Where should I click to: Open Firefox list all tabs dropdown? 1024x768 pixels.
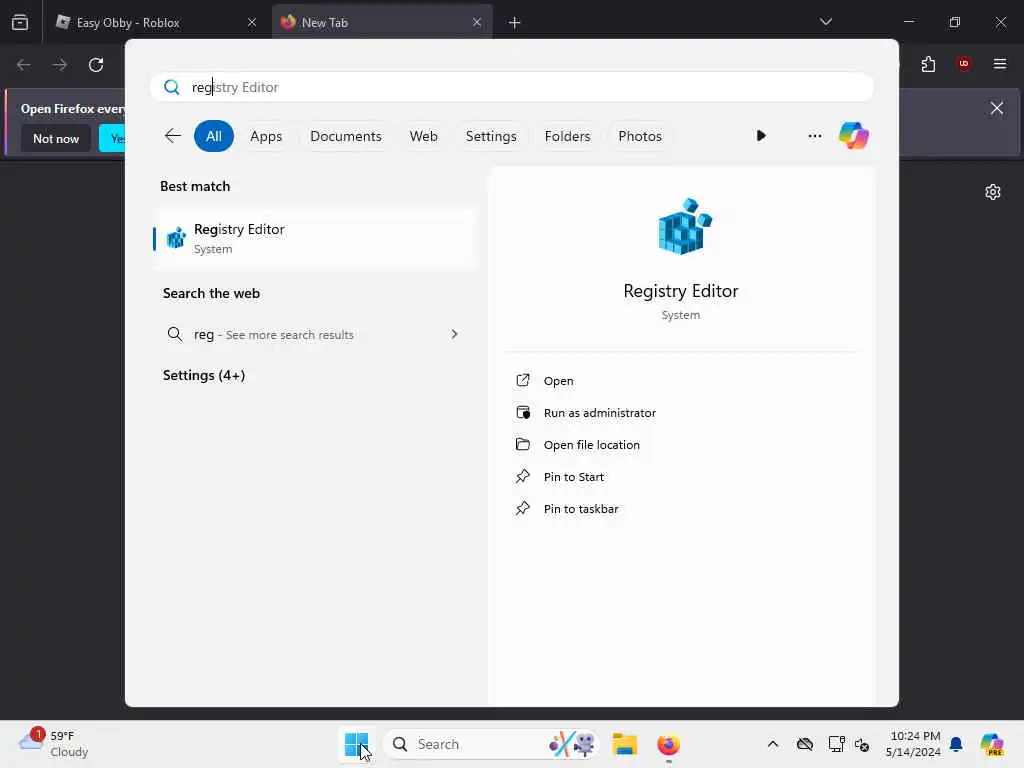(826, 22)
